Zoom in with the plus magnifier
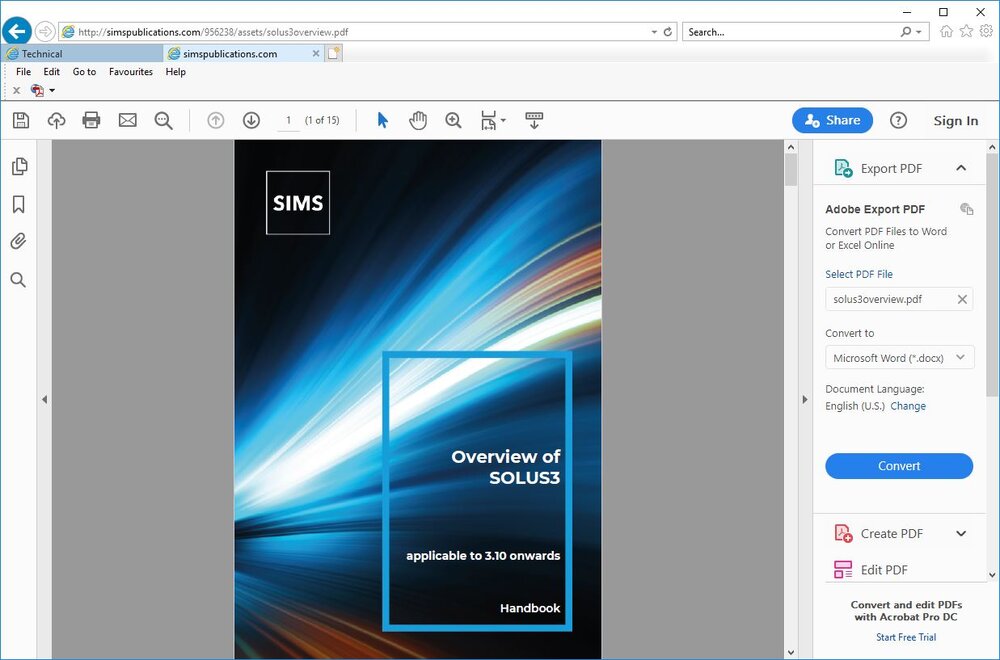 coord(453,120)
